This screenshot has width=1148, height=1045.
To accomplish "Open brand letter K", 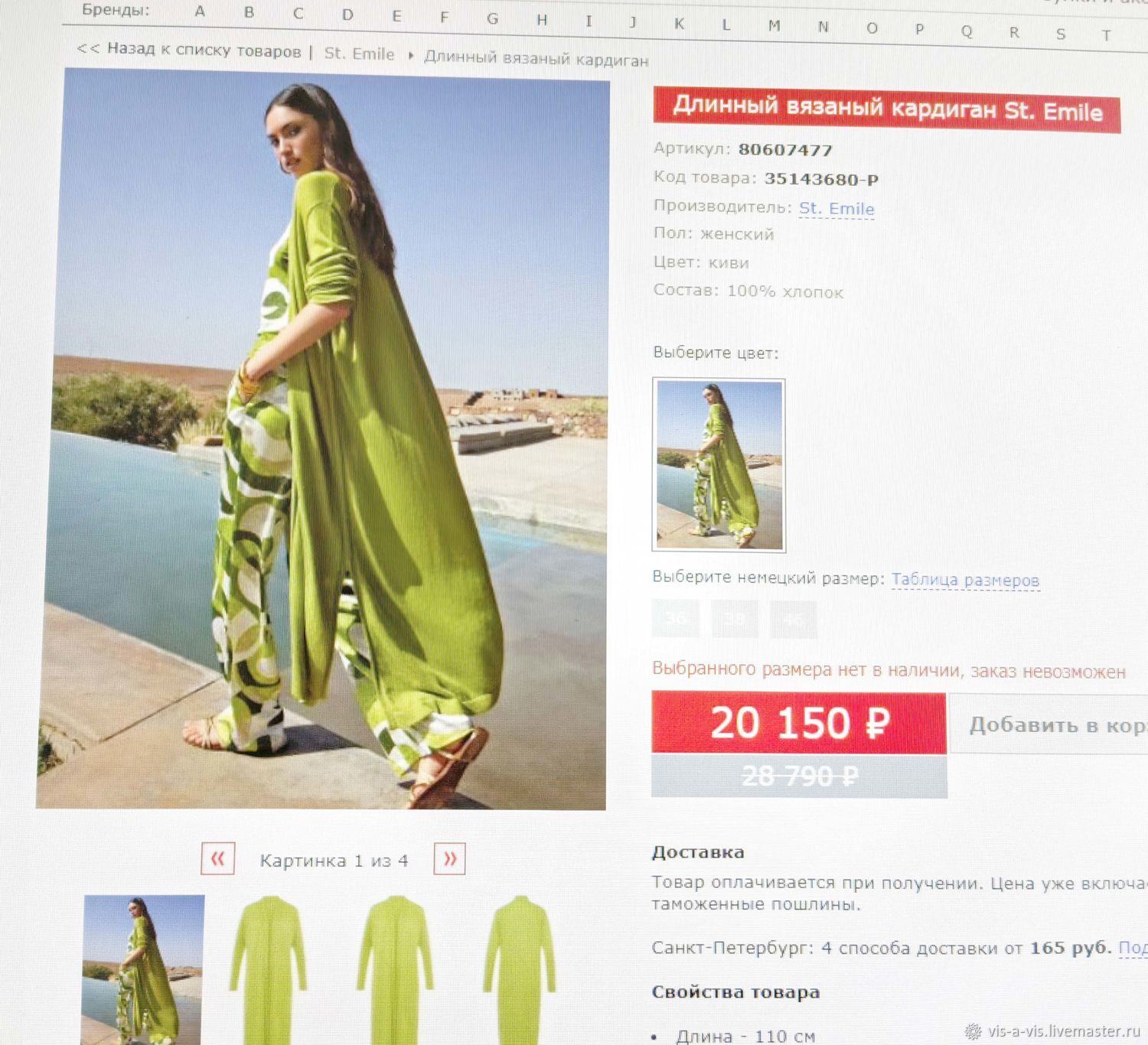I will [679, 24].
